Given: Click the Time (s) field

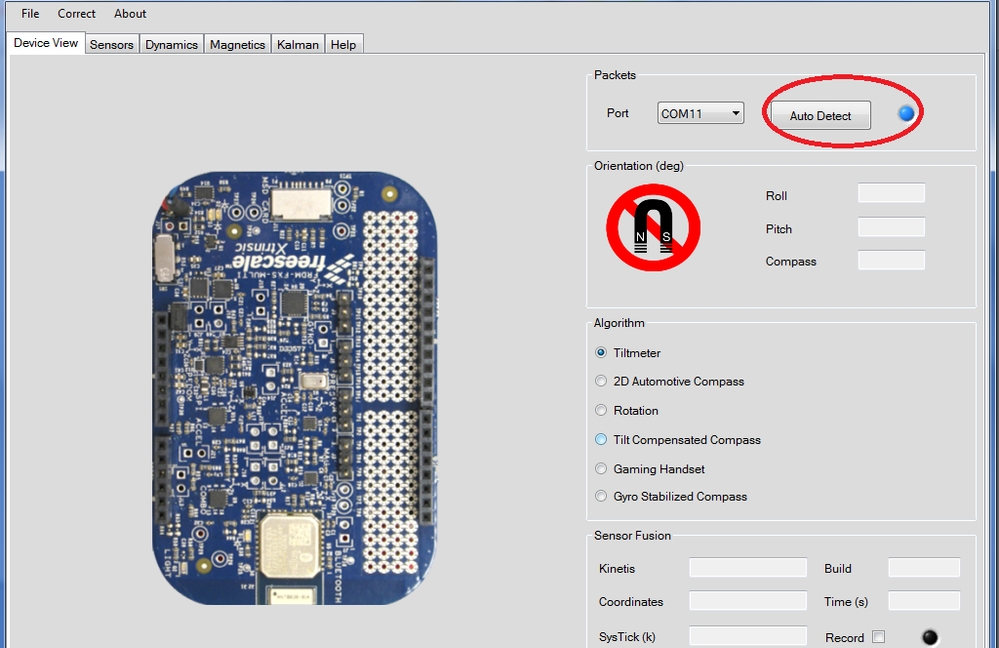Looking at the screenshot, I should click(x=924, y=601).
